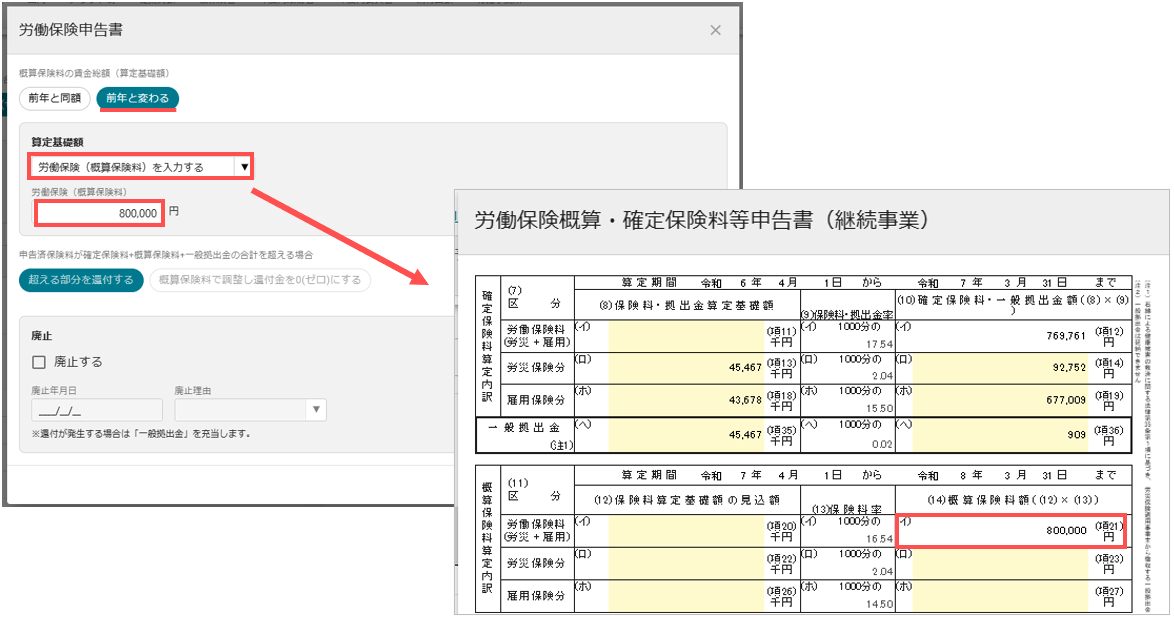Click the 92,752 確定保険料 cell
The width and height of the screenshot is (1174, 619).
click(1000, 368)
